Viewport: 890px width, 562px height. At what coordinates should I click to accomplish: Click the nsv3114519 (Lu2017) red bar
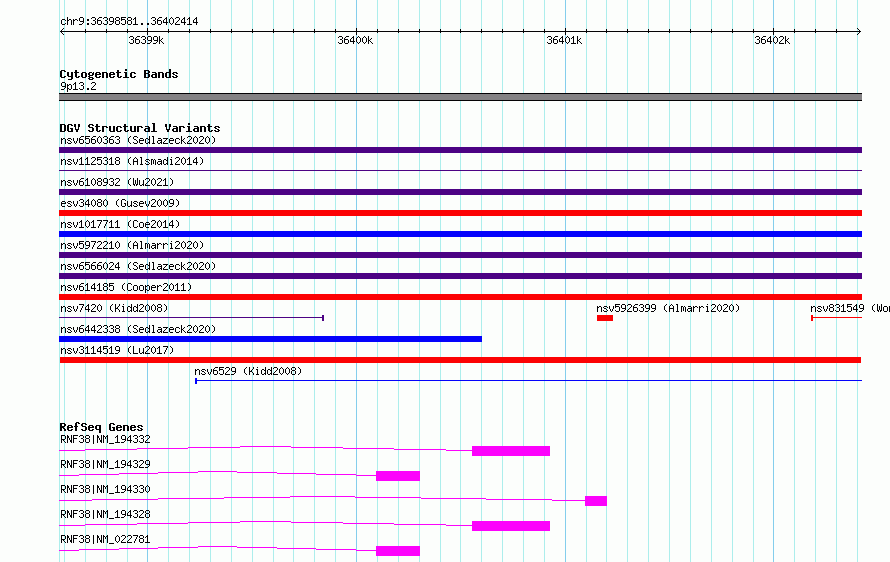click(460, 360)
